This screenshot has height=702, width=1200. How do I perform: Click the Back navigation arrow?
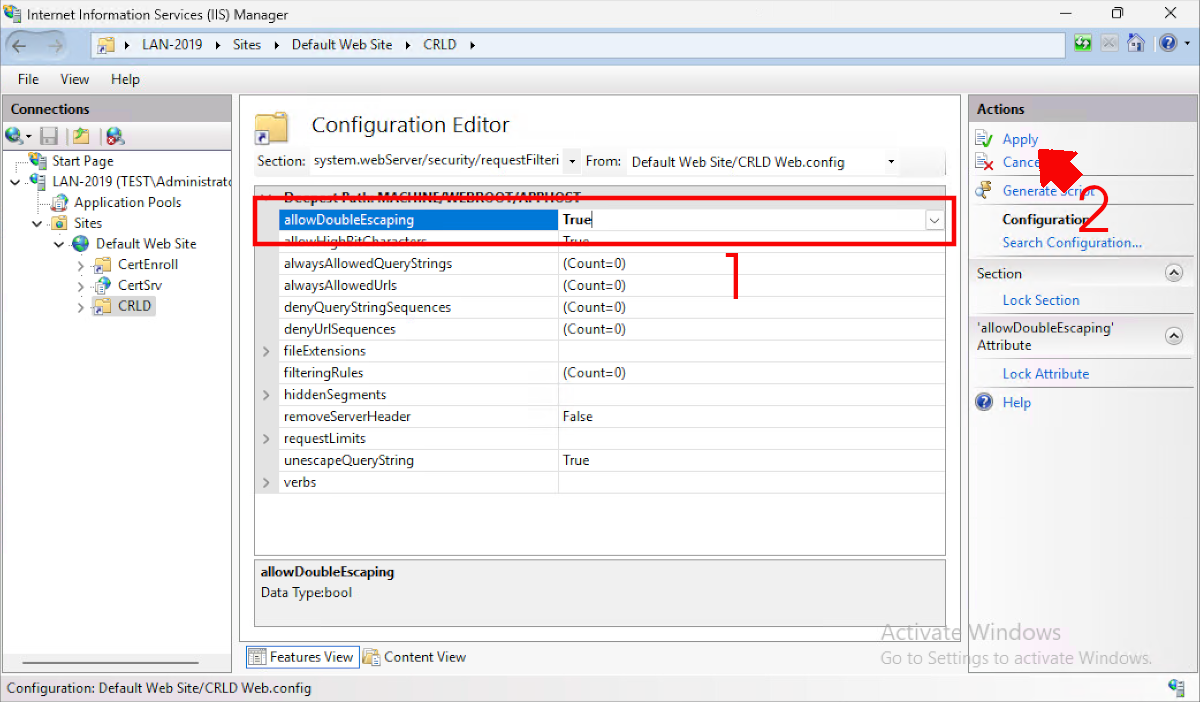(x=20, y=45)
